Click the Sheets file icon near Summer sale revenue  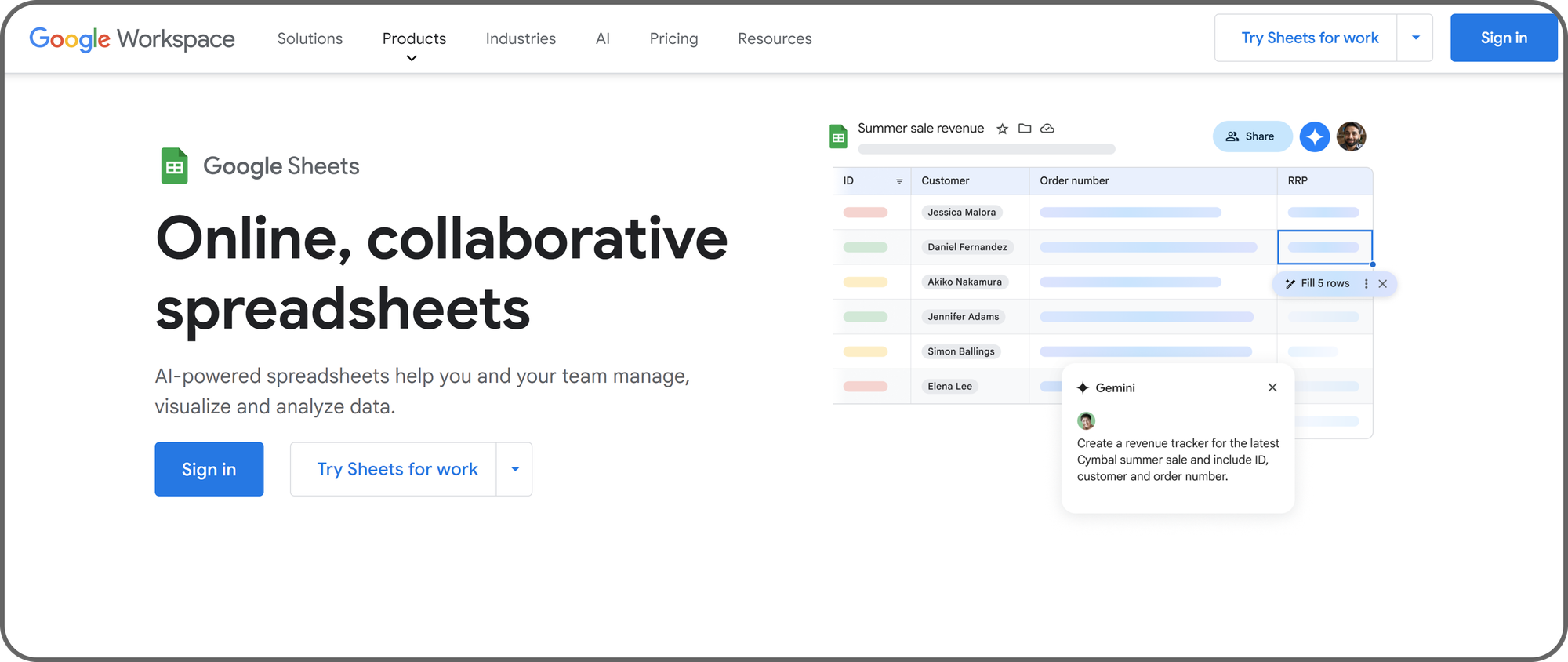coord(839,136)
